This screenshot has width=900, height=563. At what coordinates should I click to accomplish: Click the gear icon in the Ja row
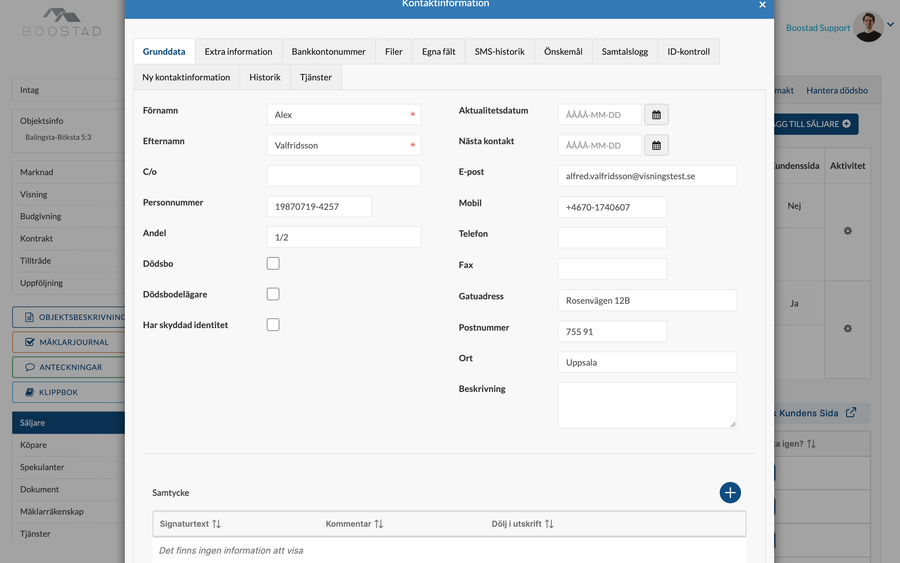(848, 328)
